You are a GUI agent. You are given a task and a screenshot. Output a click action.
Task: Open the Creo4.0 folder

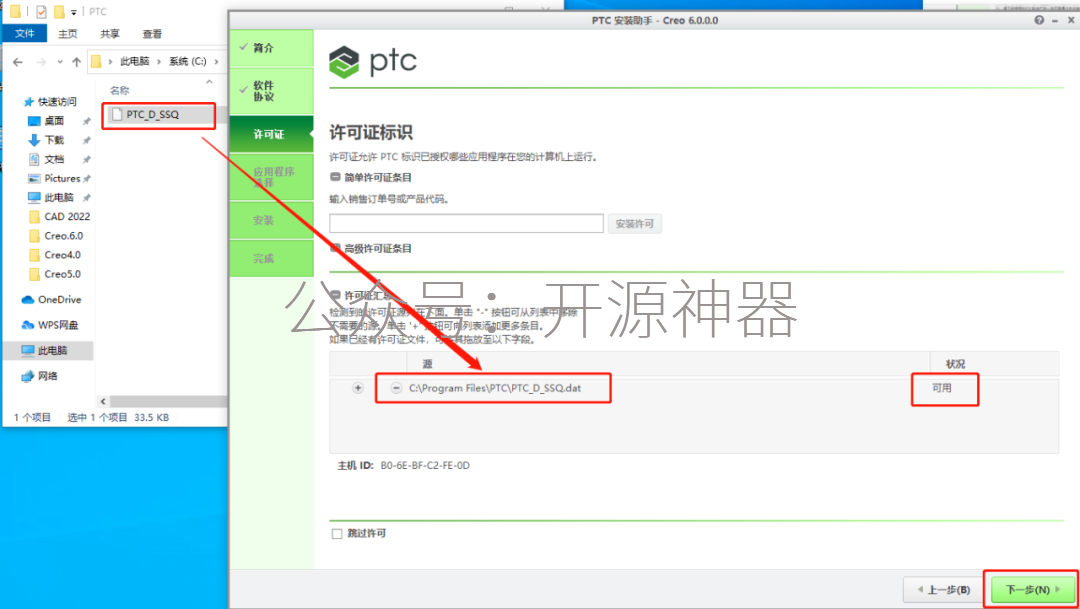pyautogui.click(x=62, y=255)
